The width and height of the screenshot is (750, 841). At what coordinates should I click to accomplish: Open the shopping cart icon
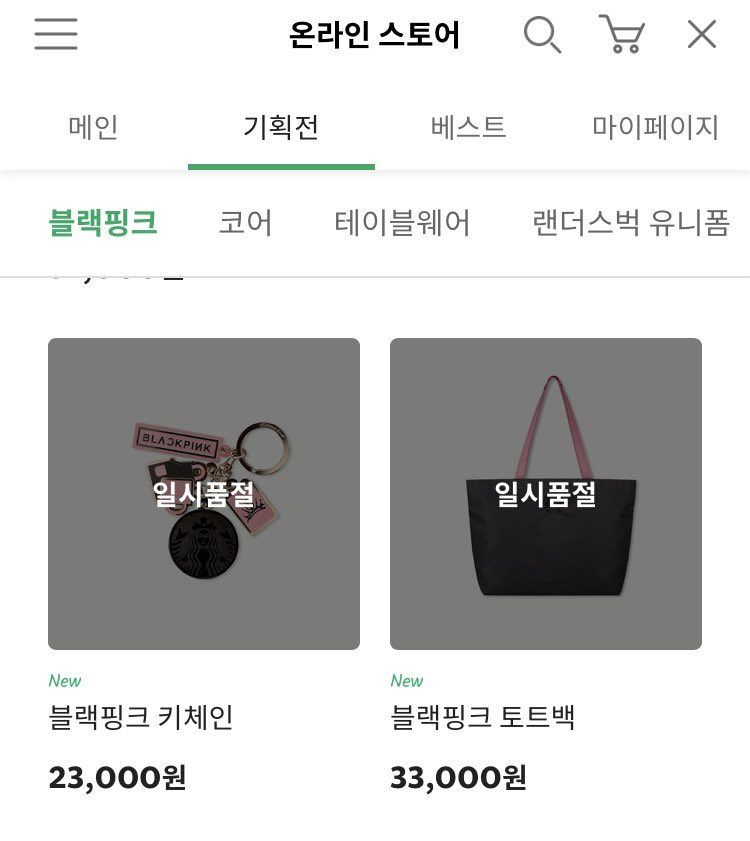(622, 34)
